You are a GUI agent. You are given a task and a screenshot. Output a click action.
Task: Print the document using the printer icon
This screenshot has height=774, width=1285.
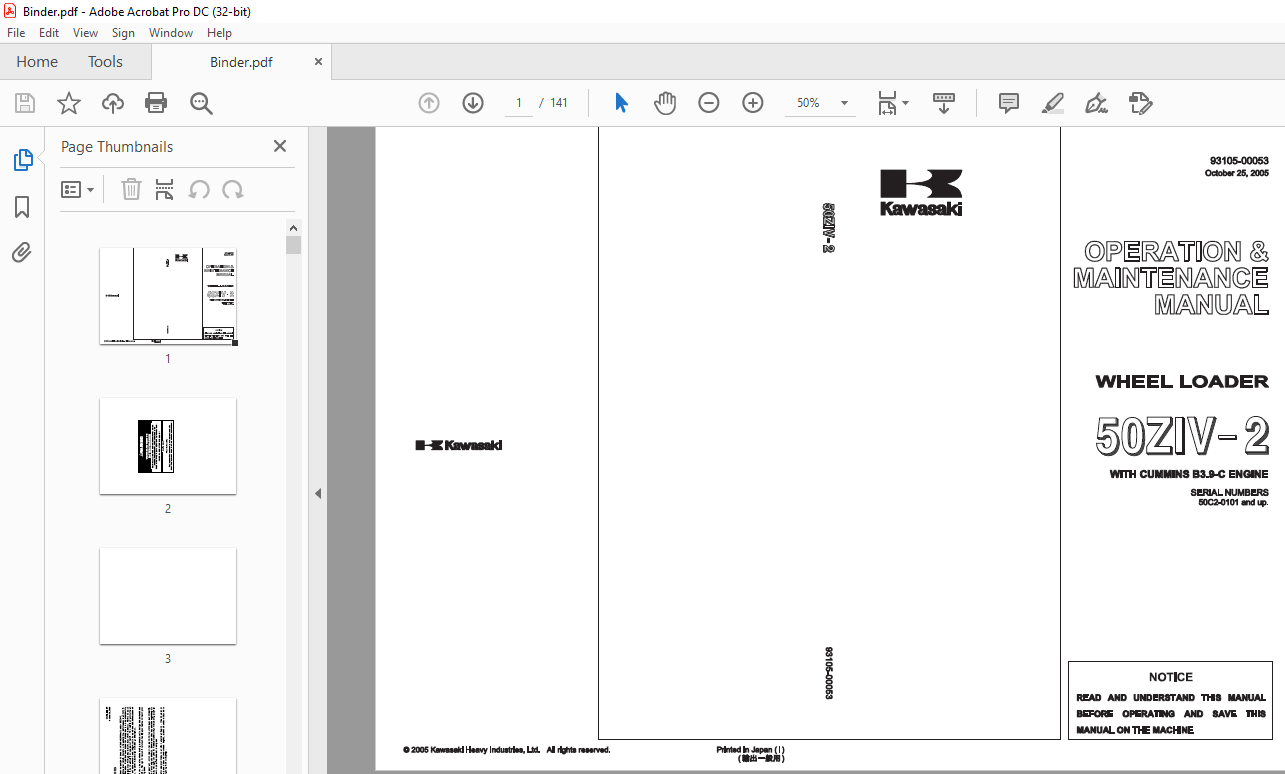pos(156,103)
